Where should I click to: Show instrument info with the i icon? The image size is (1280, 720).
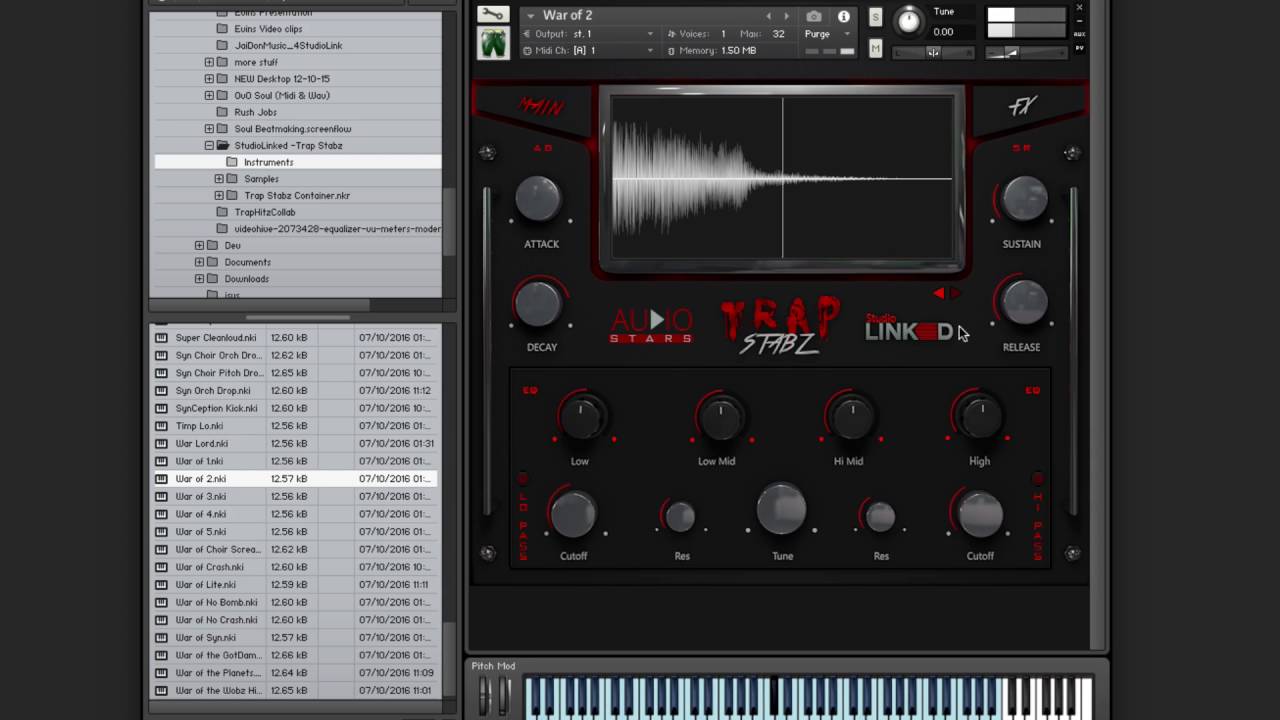(843, 16)
